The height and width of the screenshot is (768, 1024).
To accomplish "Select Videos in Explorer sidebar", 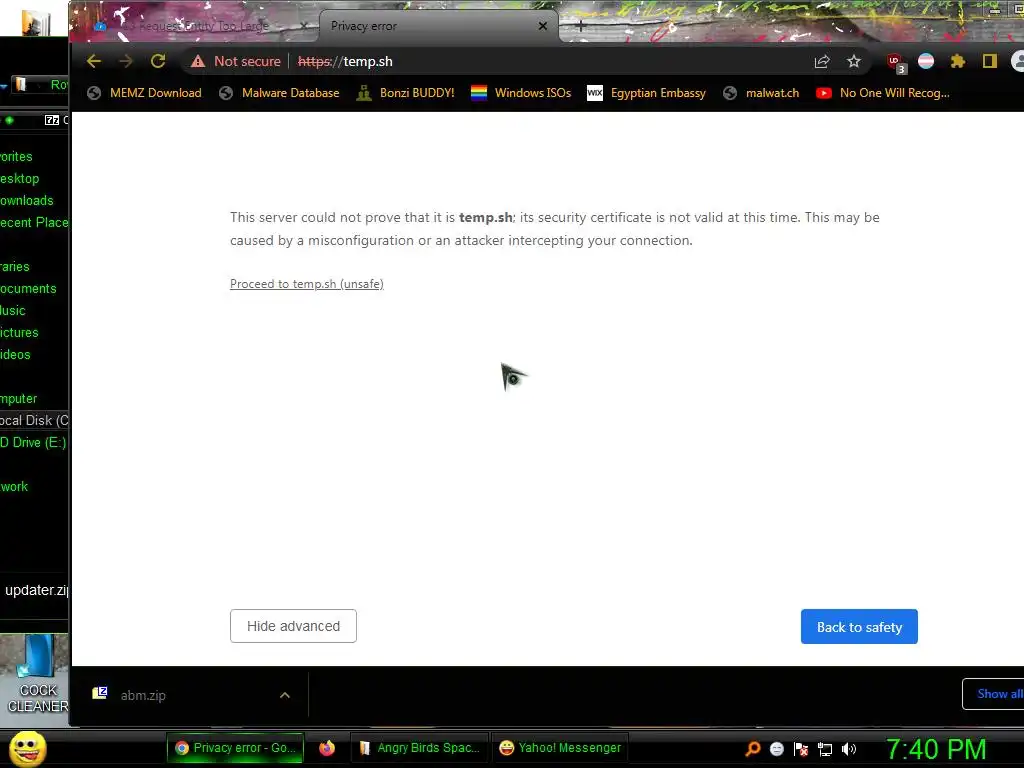I will point(16,355).
